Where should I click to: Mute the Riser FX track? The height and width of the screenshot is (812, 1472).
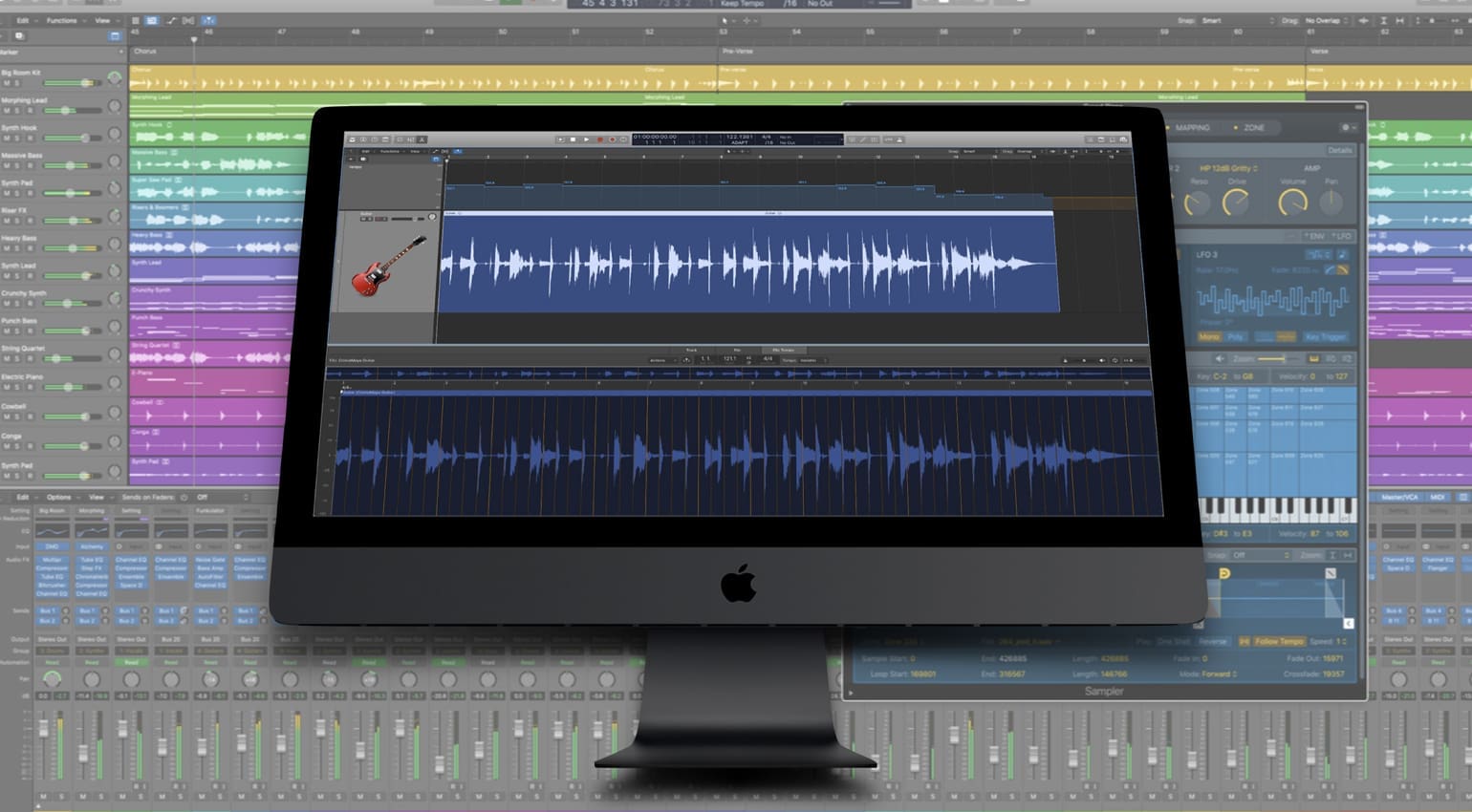(x=7, y=221)
